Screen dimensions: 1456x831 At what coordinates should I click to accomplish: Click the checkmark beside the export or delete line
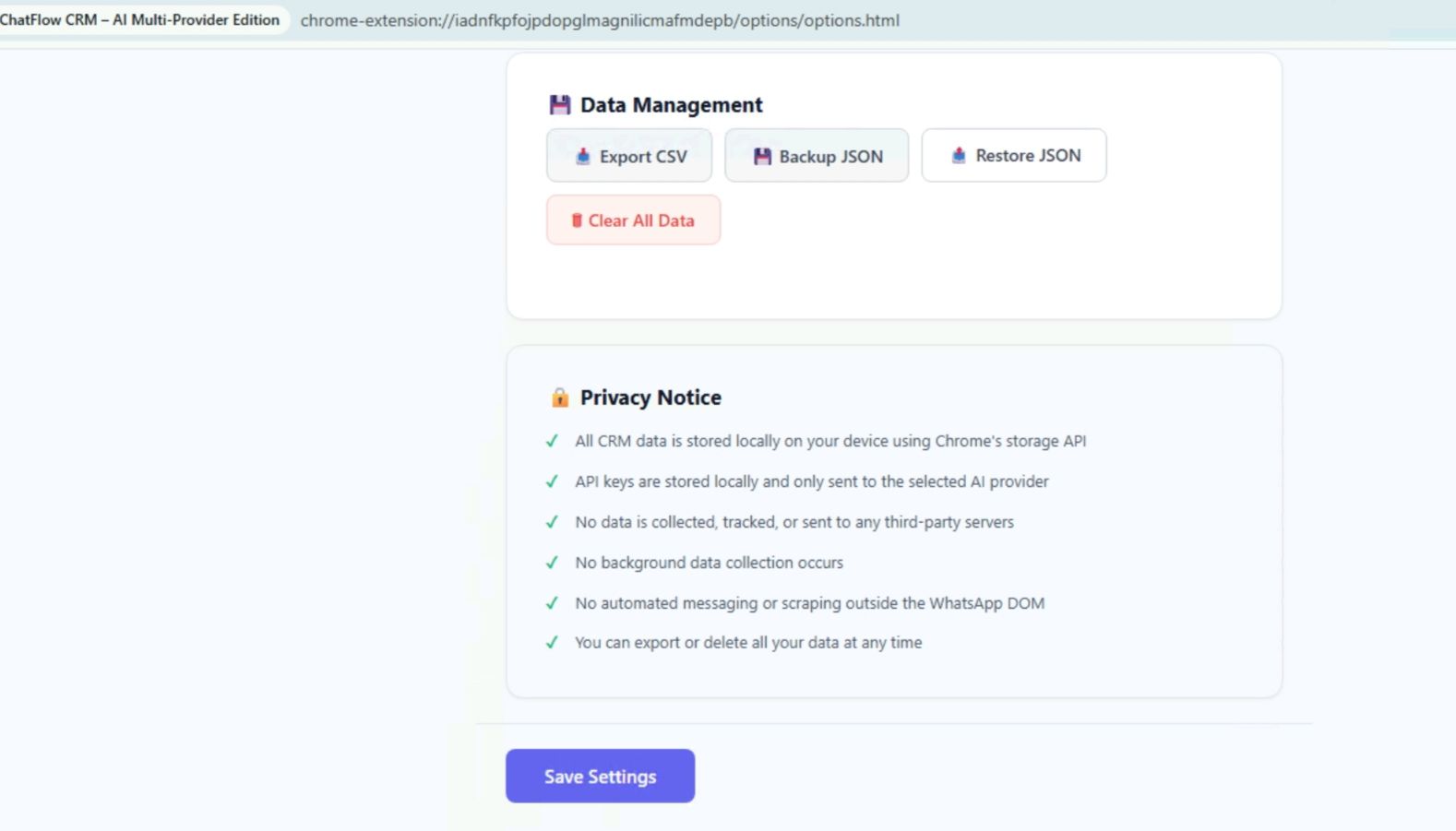coord(552,643)
